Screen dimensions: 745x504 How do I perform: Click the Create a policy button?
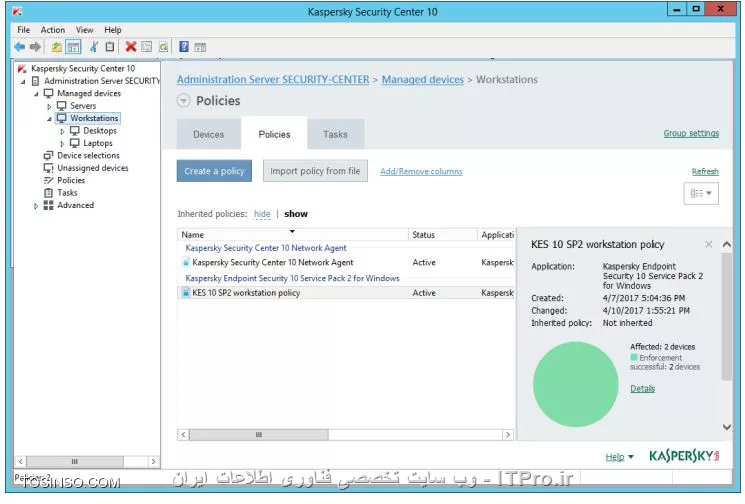tap(214, 171)
